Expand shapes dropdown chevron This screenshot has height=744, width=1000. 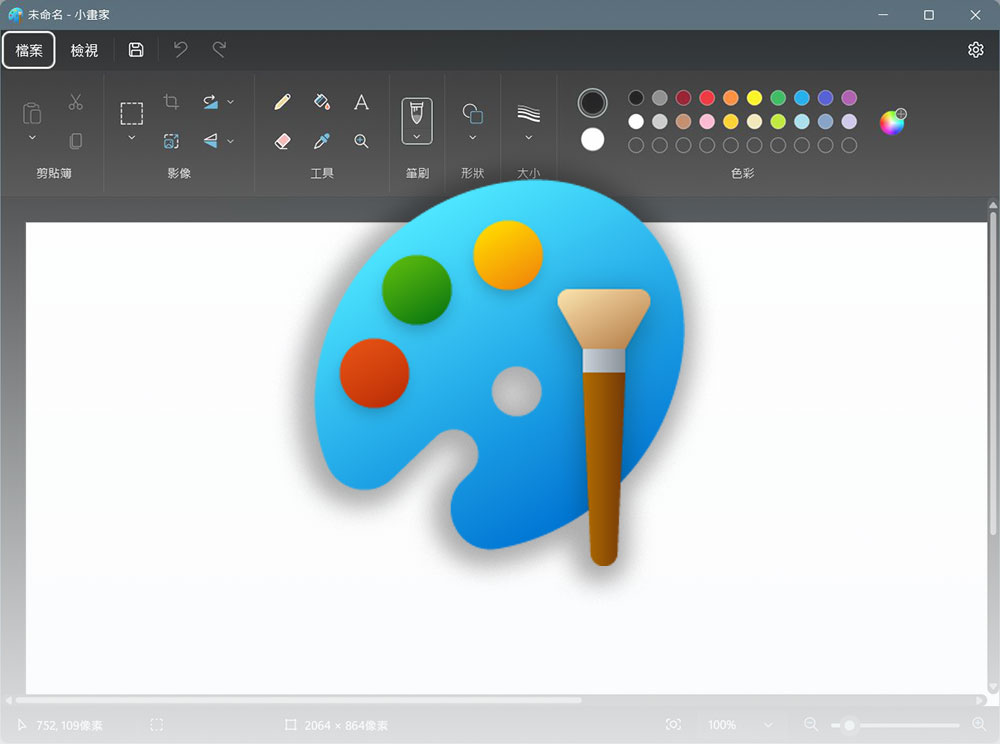click(473, 138)
